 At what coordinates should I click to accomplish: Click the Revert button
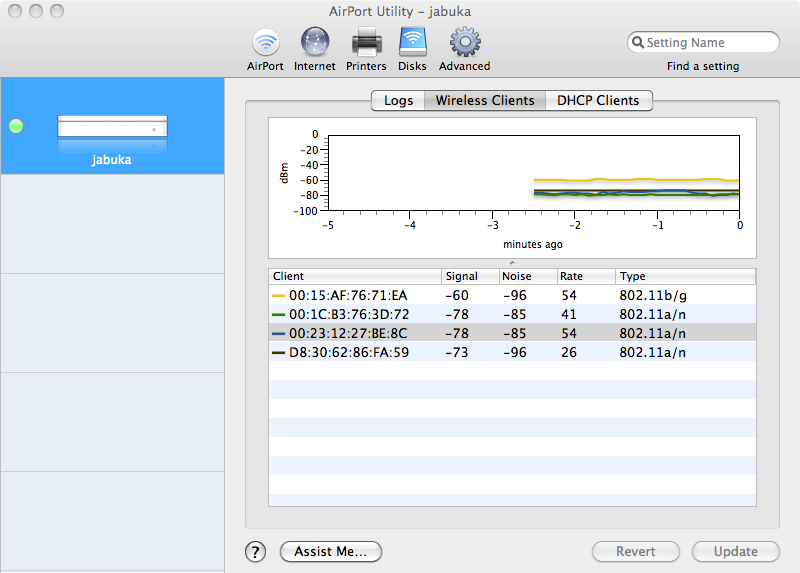point(636,552)
